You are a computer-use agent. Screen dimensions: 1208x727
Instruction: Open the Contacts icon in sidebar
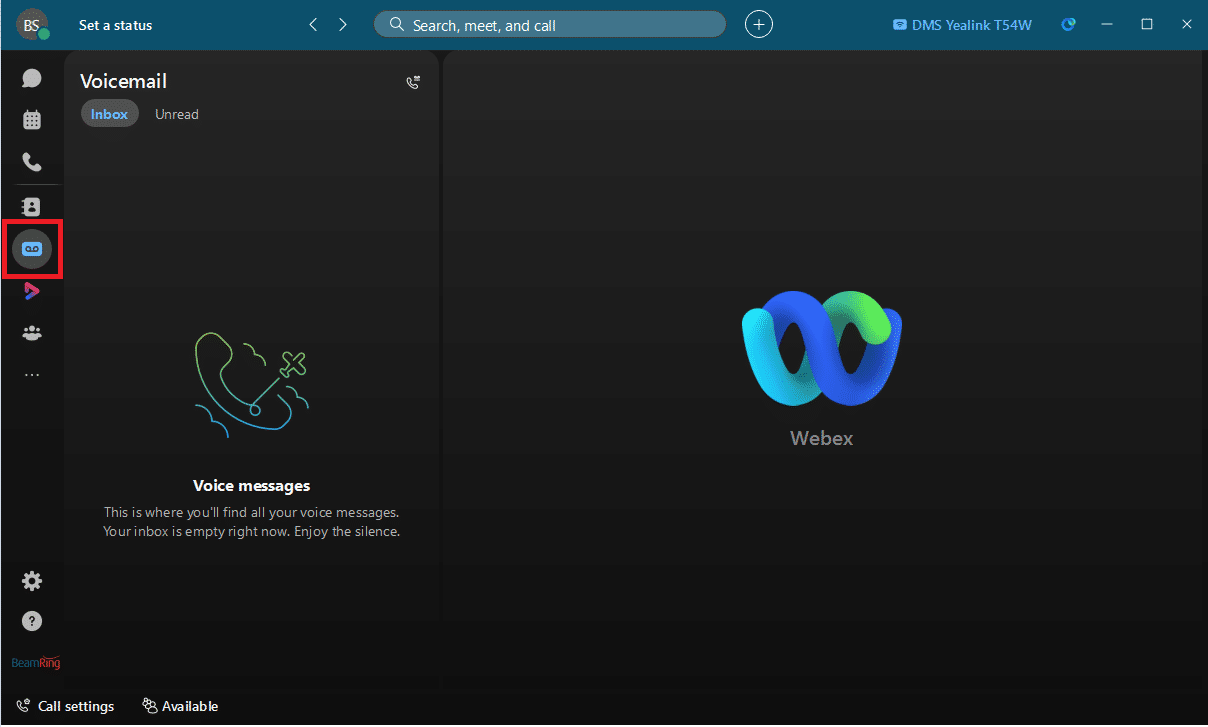coord(32,206)
